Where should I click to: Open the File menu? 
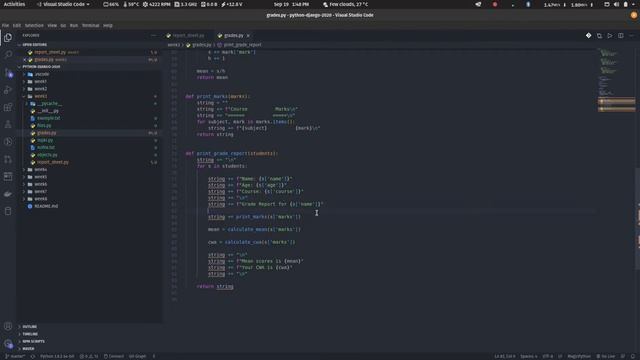point(5,25)
